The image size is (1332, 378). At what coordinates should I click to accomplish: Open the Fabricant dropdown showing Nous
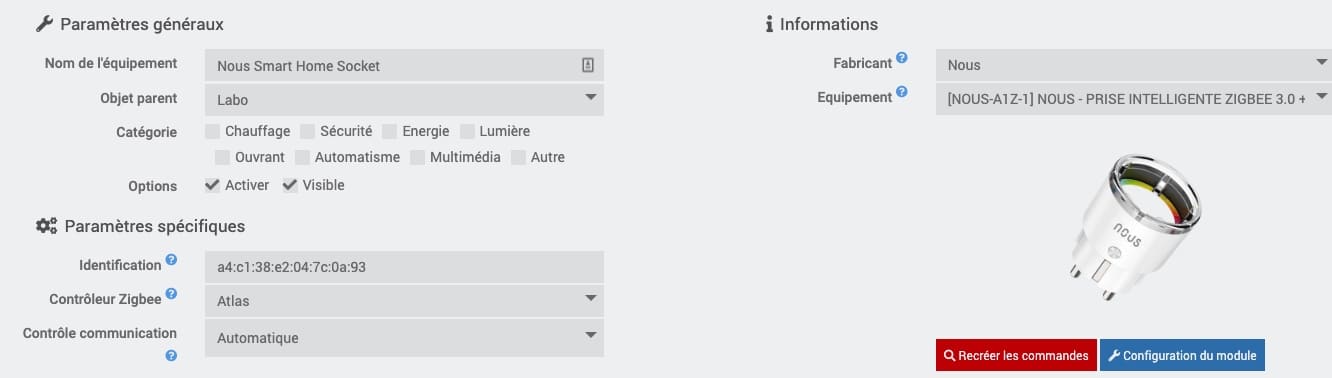(1133, 65)
